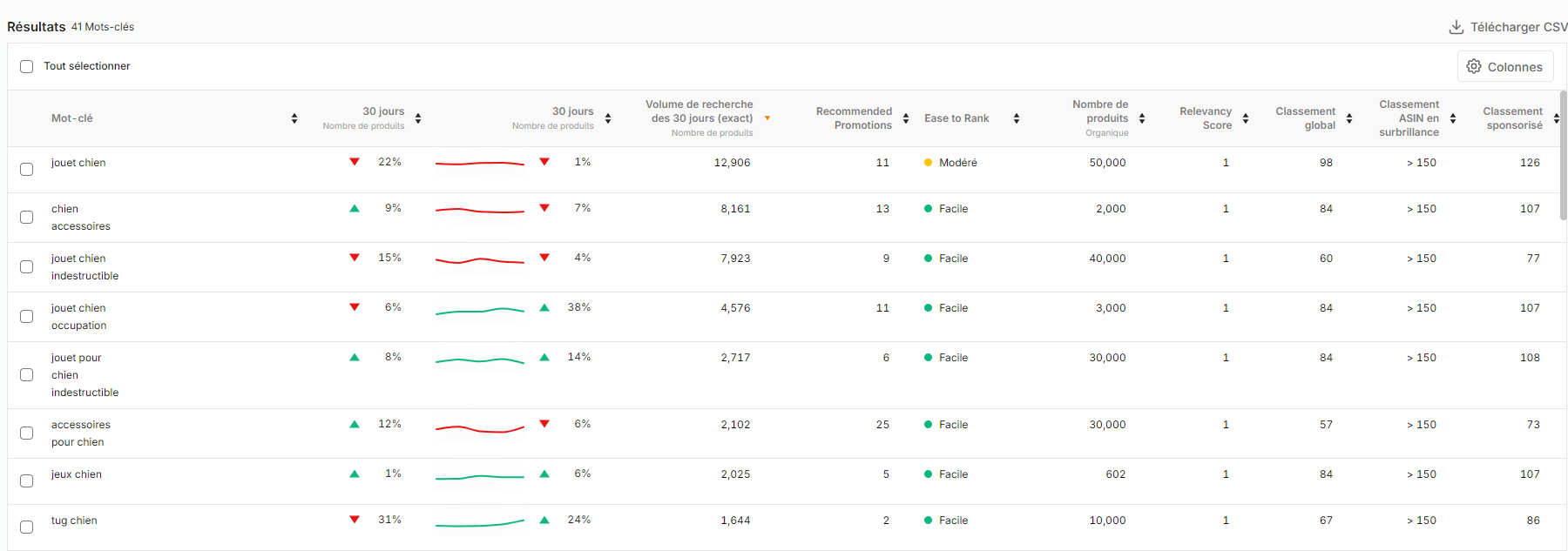Click the Télécharger CSV download icon
Viewport: 1568px width, 551px height.
coord(1456,27)
